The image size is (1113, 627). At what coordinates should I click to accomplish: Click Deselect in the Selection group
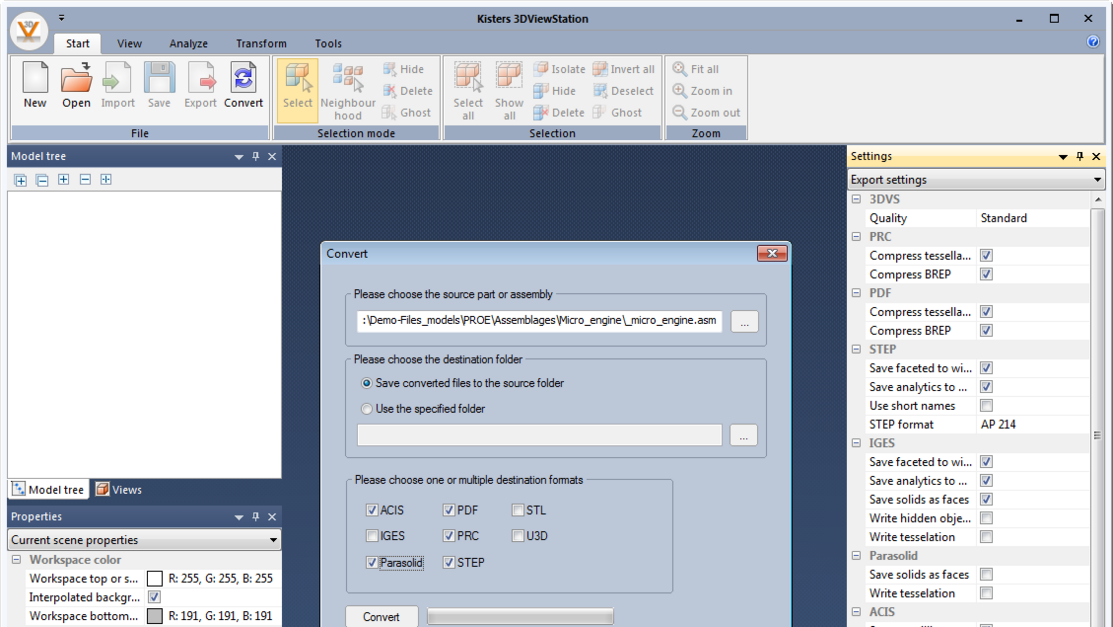[x=623, y=91]
